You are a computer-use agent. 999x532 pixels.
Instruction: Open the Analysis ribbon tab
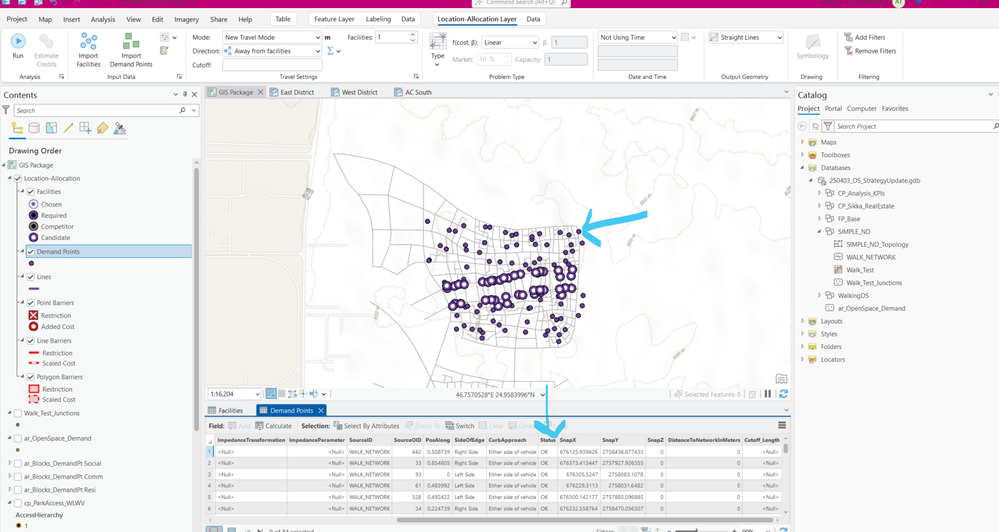coord(103,19)
